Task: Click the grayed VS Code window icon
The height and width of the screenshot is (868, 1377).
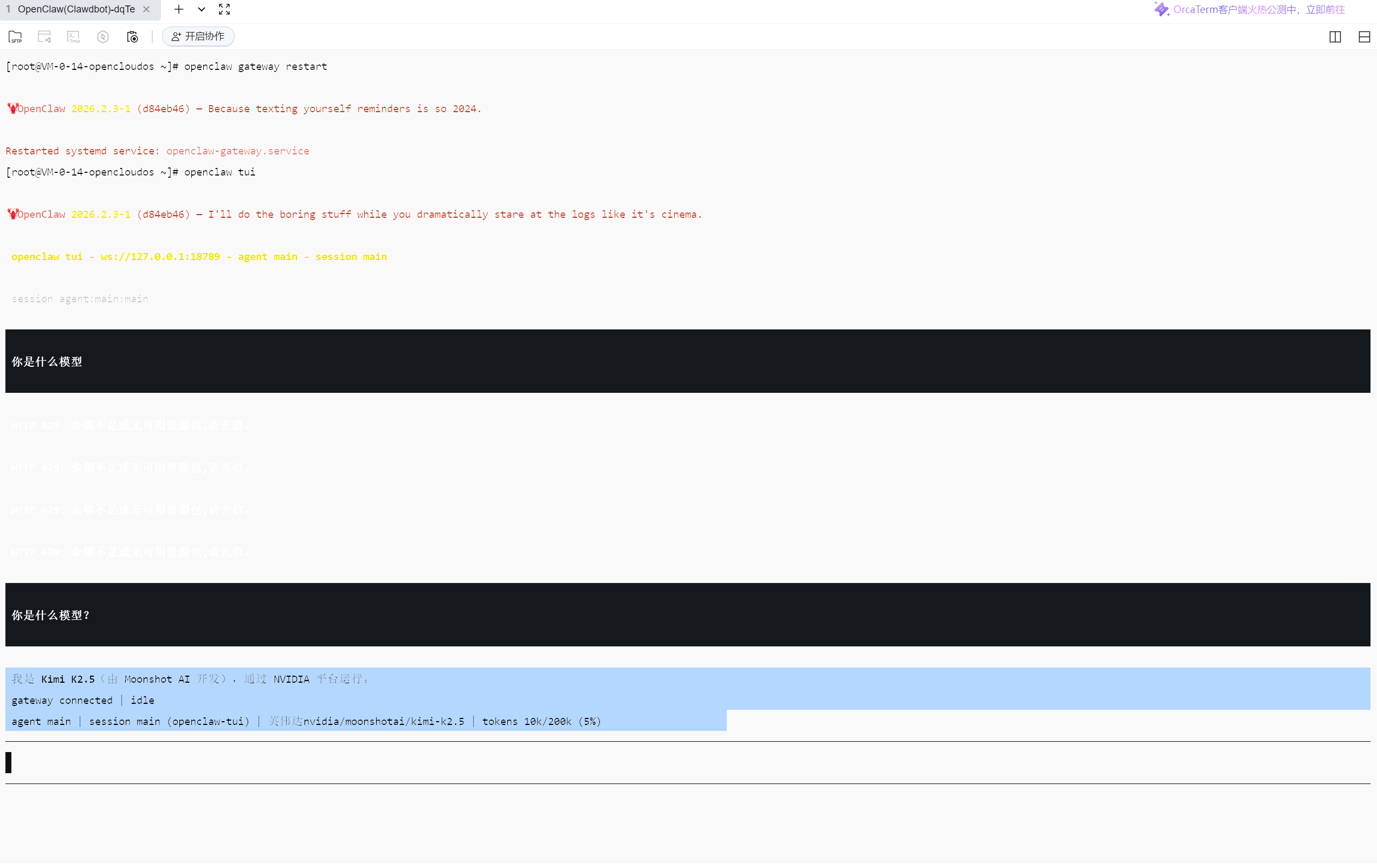Action: click(x=44, y=37)
